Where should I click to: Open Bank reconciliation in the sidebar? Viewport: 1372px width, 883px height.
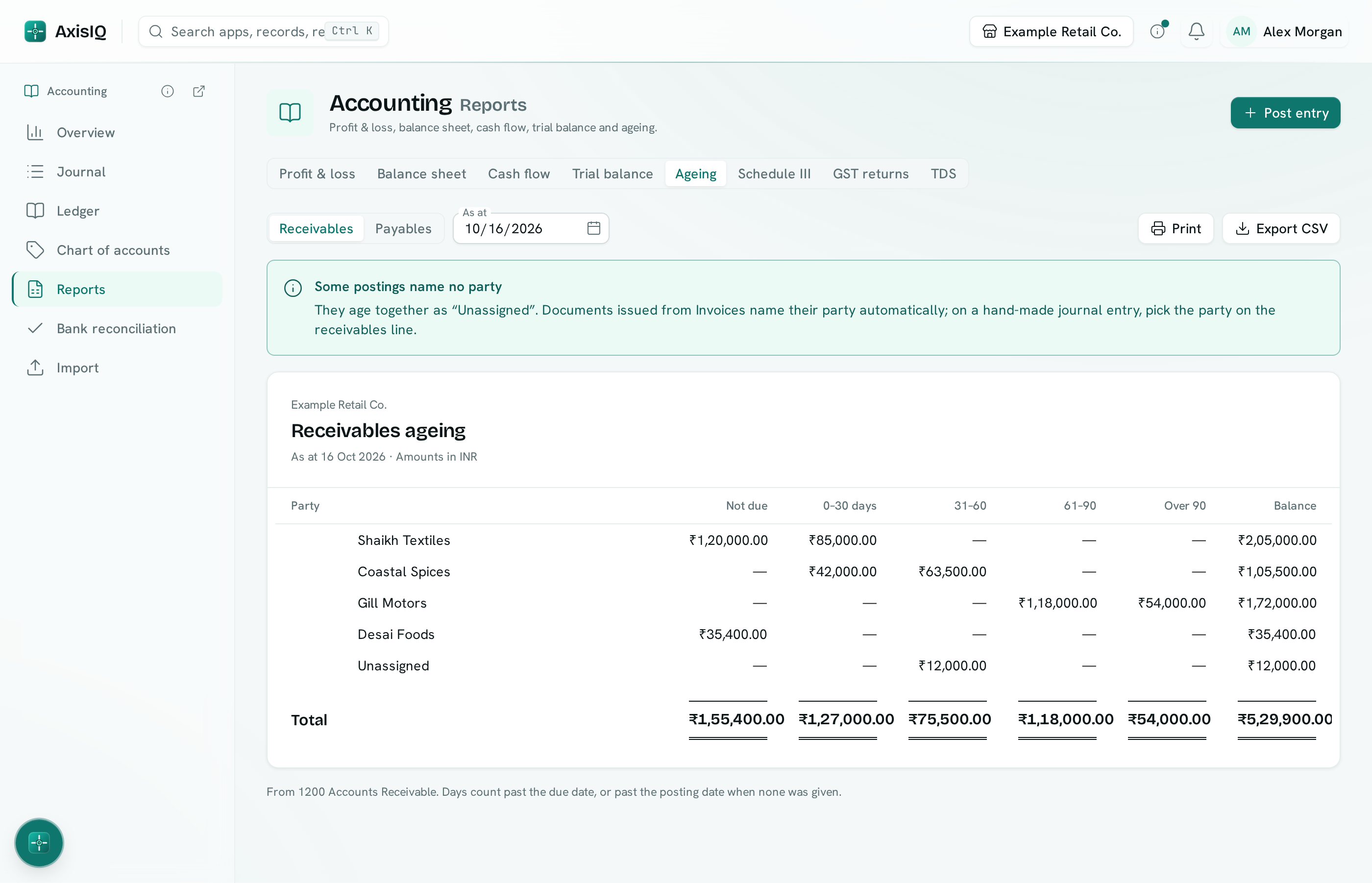[x=117, y=328]
